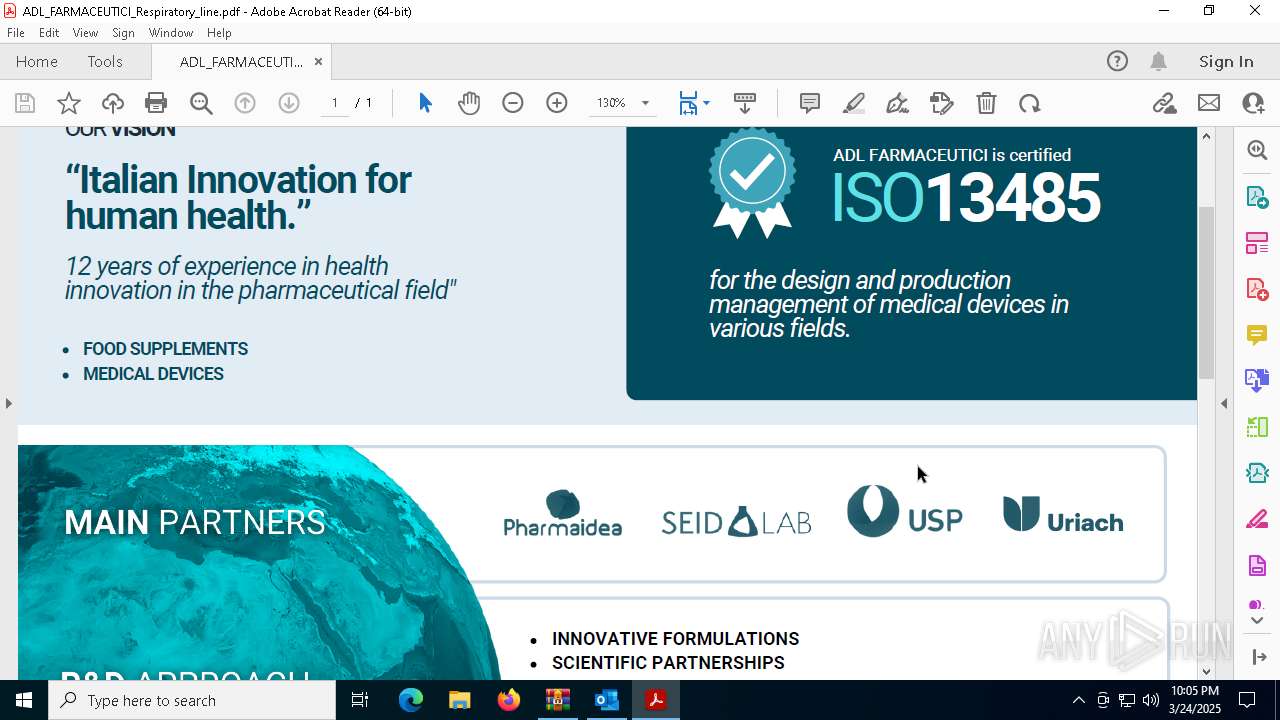Screen dimensions: 1280x720
Task: Collapse the right tools pane arrow
Action: [1224, 403]
